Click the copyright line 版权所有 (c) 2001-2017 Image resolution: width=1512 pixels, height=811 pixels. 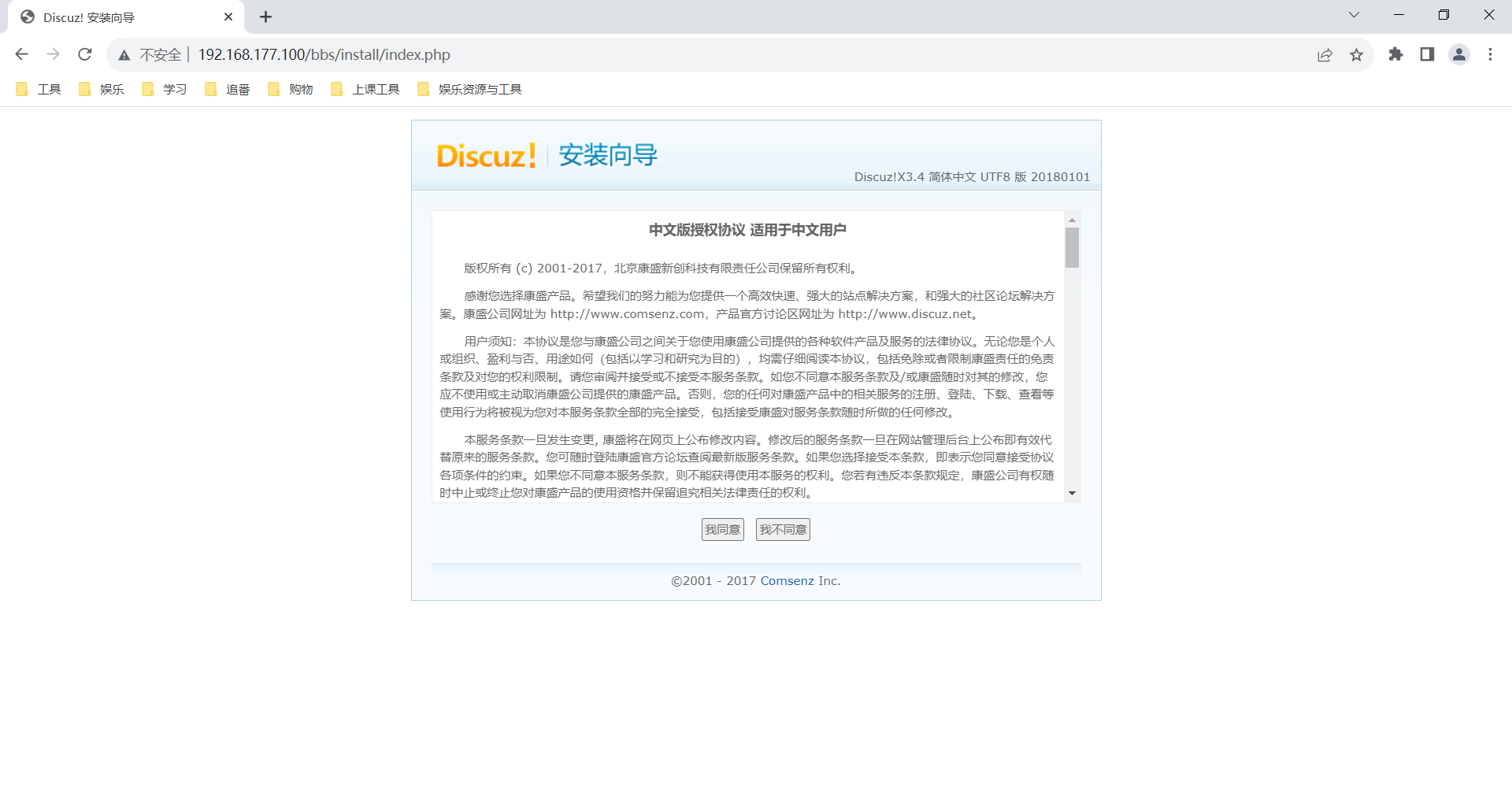pos(660,268)
